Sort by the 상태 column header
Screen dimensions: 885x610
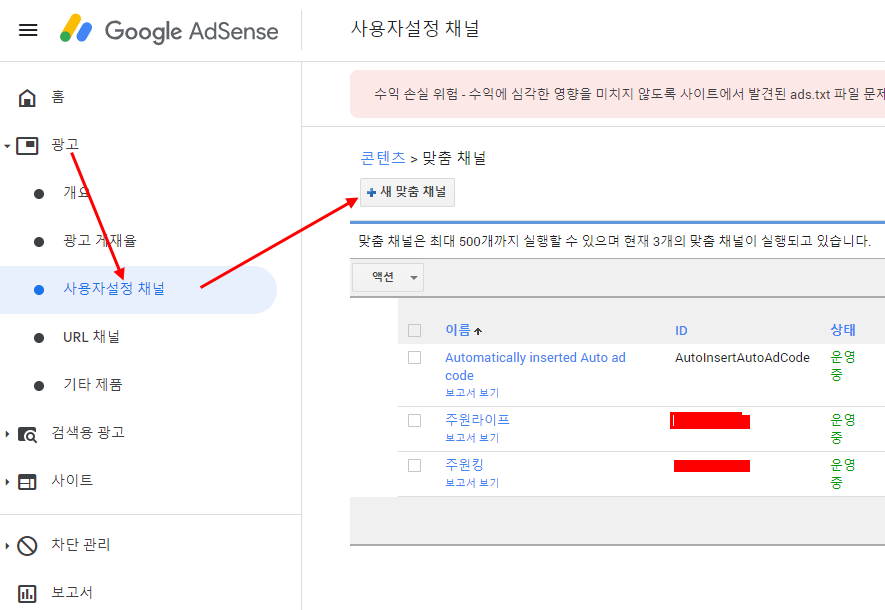click(x=843, y=330)
